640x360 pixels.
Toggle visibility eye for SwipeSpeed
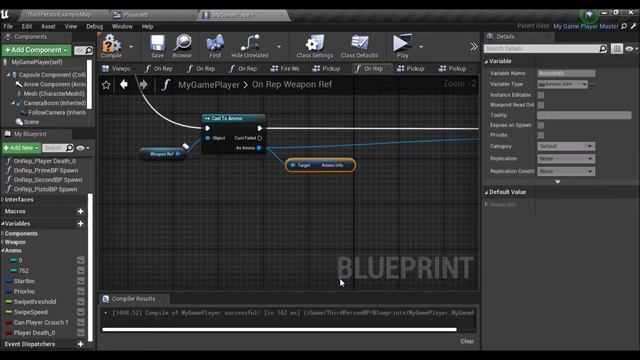pyautogui.click(x=81, y=312)
